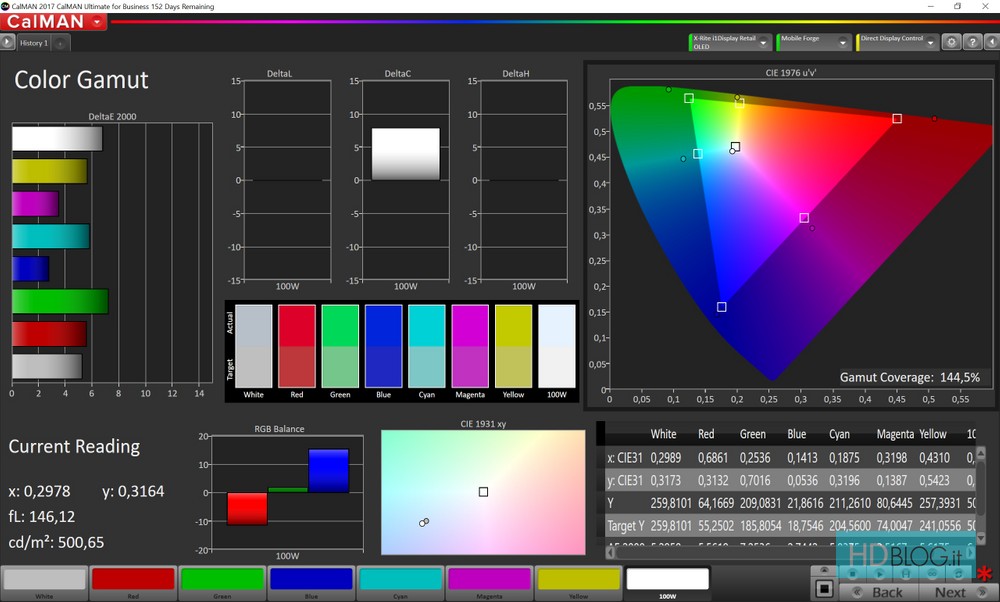Click the 'fL: 146,12' reading
The image size is (1000, 602).
tap(41, 517)
